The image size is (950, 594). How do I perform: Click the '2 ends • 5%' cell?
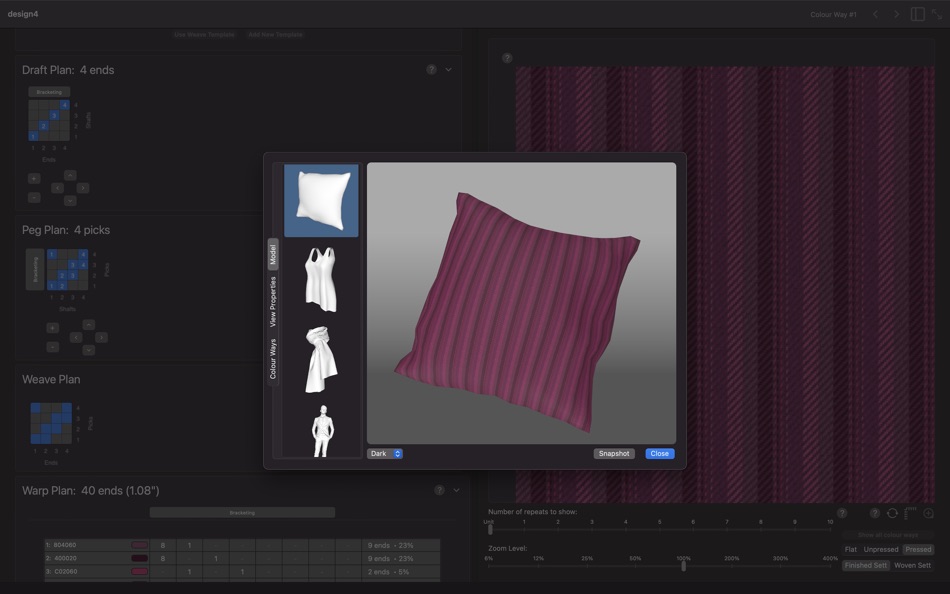(400, 572)
